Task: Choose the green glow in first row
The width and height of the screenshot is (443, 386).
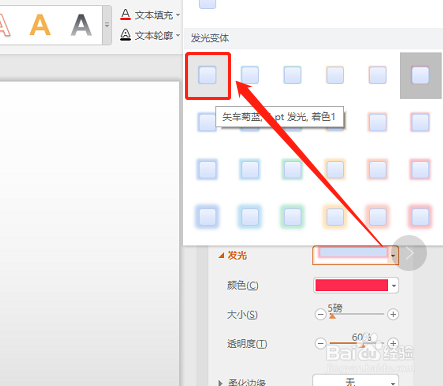Action: tap(292, 75)
